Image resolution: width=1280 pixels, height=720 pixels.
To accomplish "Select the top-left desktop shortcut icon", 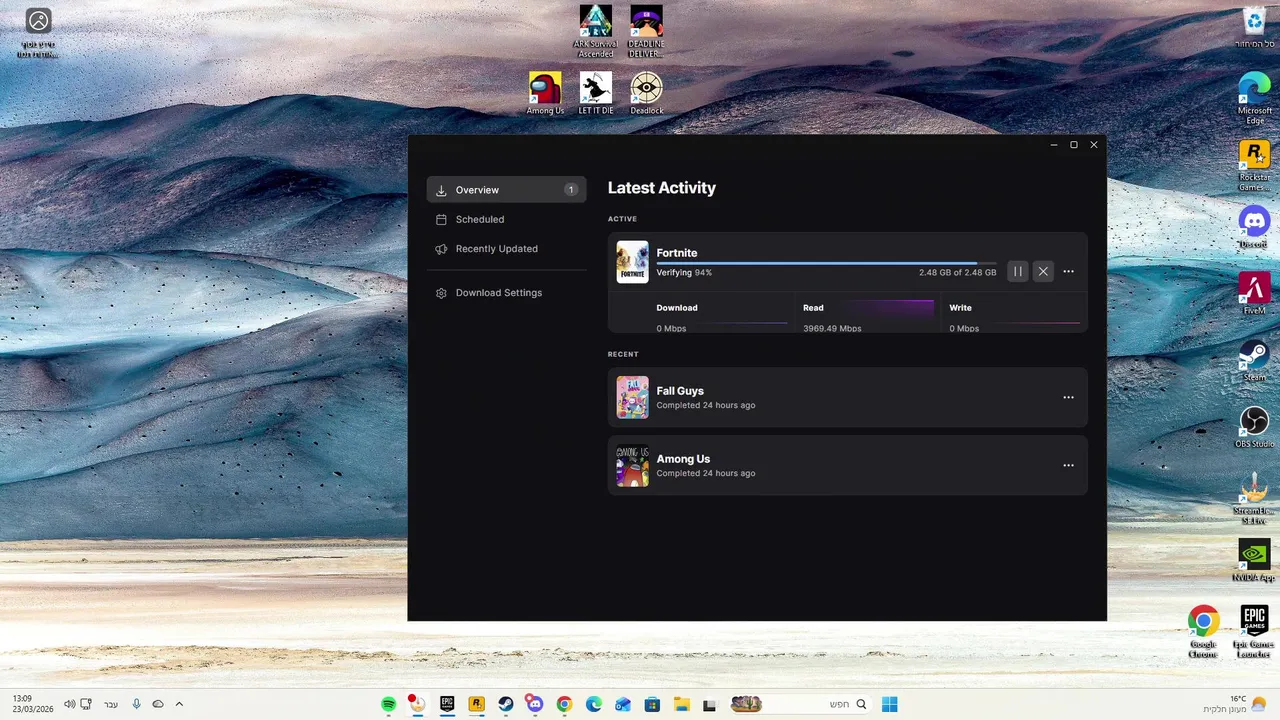I will click(38, 33).
